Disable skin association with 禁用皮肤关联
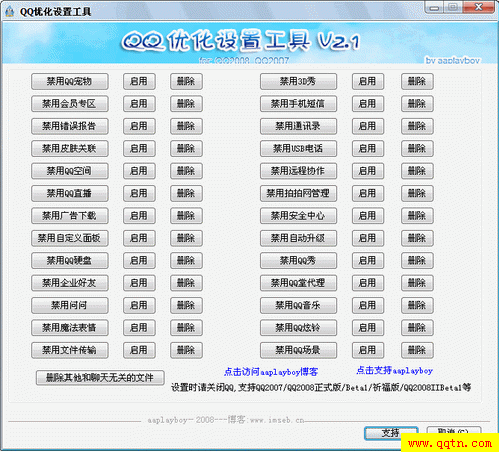 (x=70, y=148)
